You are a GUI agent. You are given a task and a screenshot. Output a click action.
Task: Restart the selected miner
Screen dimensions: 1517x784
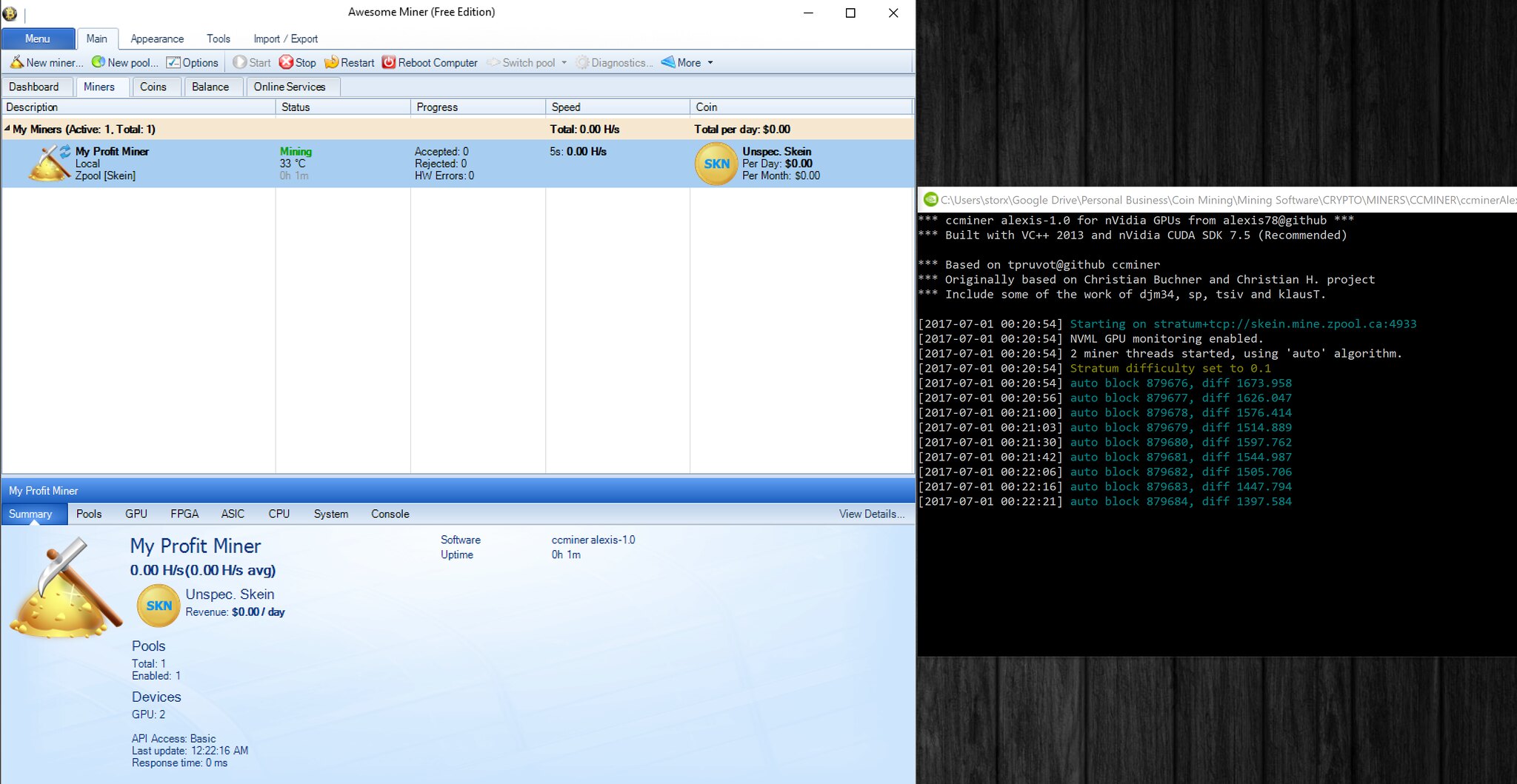click(349, 62)
